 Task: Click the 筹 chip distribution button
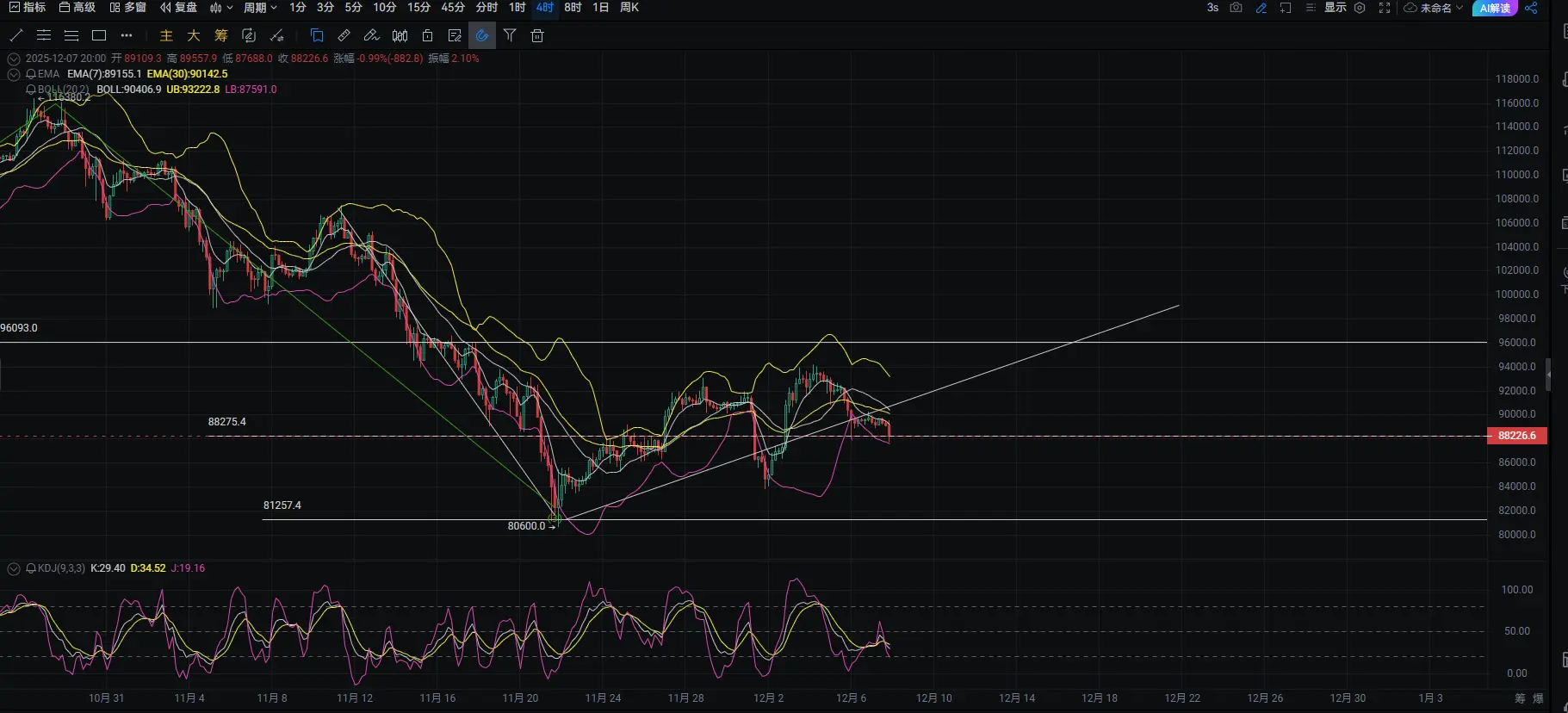pyautogui.click(x=221, y=35)
